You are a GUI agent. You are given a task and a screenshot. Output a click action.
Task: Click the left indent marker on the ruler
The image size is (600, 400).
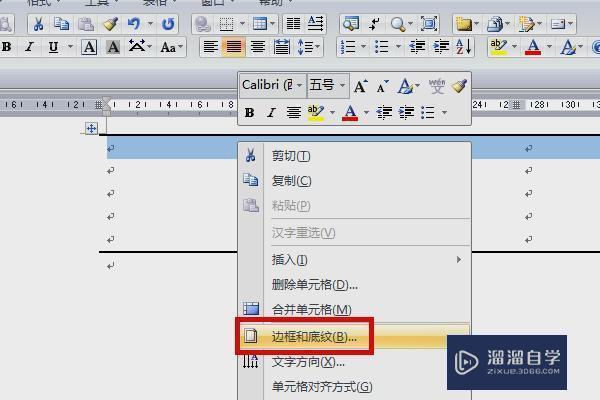(x=106, y=106)
